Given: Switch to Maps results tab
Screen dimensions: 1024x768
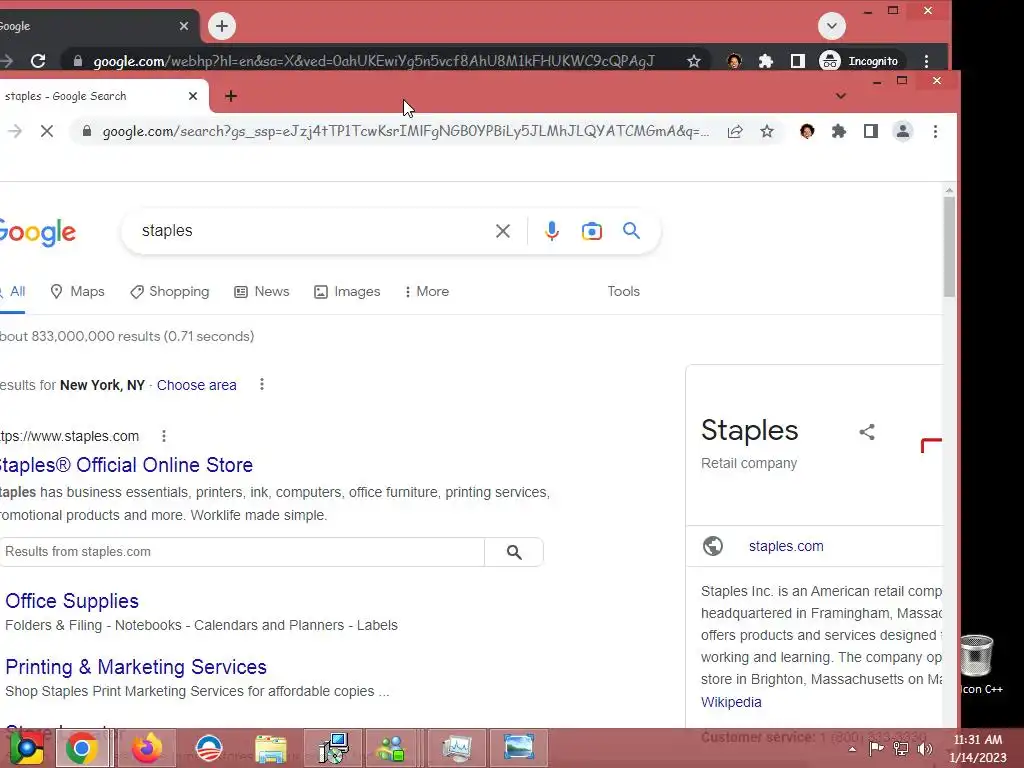Looking at the screenshot, I should (x=78, y=291).
